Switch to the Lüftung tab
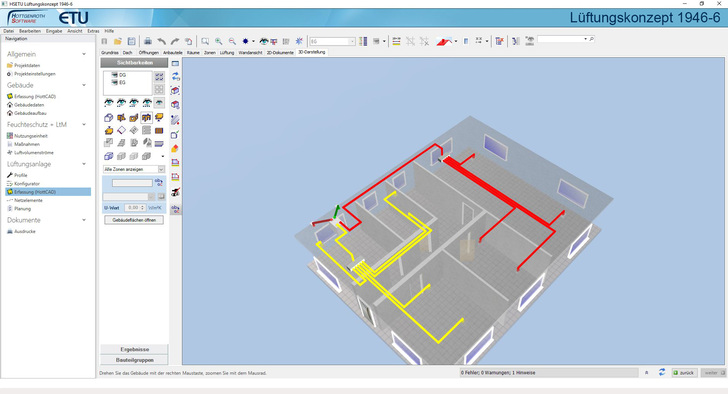 (227, 52)
